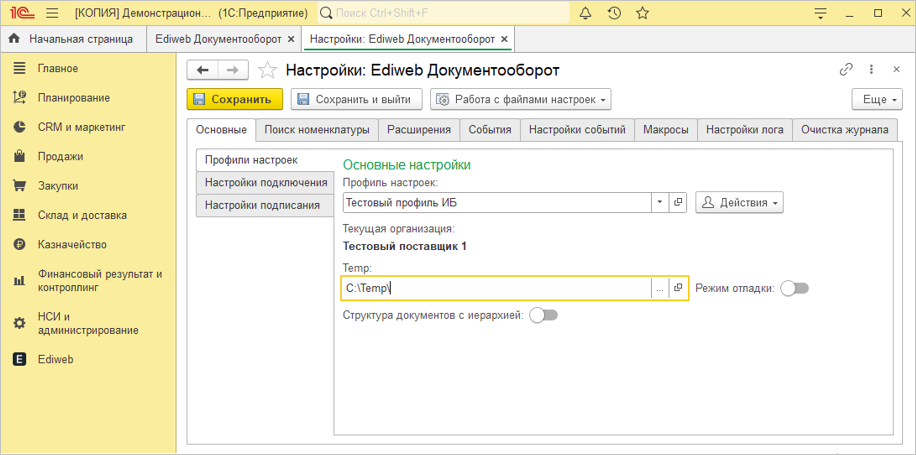Screen dimensions: 916x455
Task: Open the Ediweb sidebar section
Action: (55, 359)
